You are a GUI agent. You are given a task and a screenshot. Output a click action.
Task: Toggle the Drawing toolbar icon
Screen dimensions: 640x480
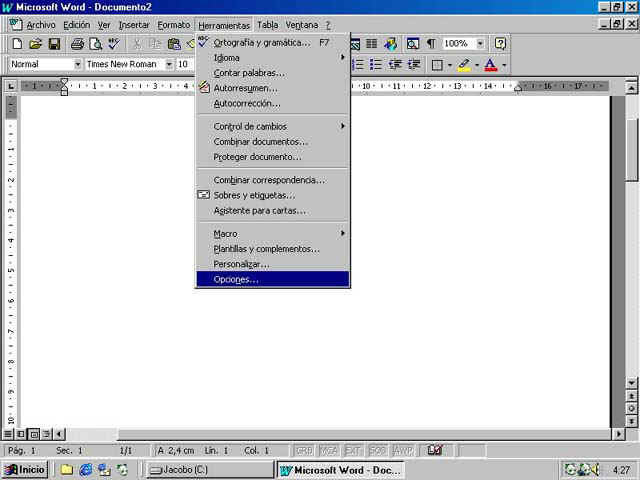tap(391, 43)
